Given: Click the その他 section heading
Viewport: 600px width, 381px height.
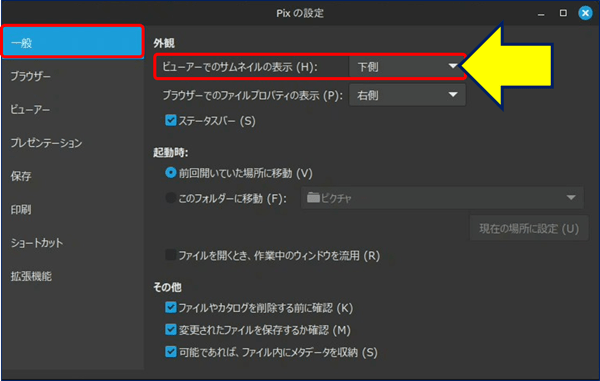Looking at the screenshot, I should click(167, 287).
